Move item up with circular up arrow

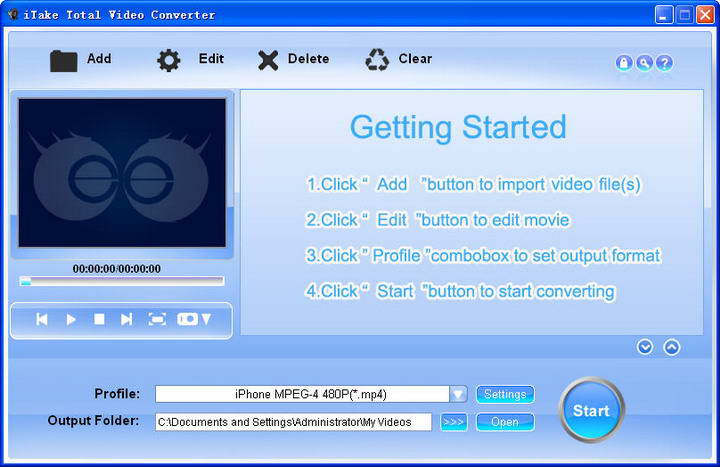pyautogui.click(x=672, y=347)
